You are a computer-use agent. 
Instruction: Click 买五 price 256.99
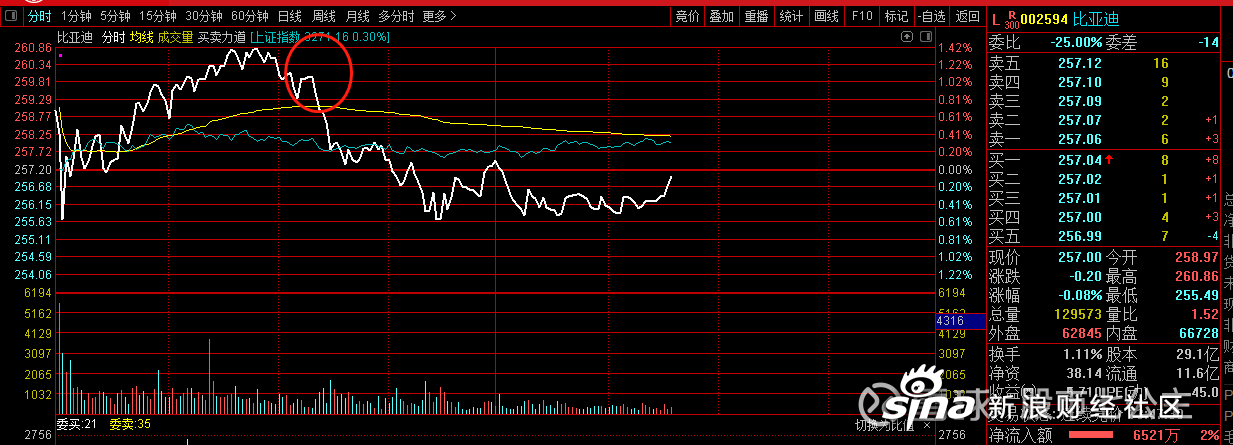(x=1079, y=236)
